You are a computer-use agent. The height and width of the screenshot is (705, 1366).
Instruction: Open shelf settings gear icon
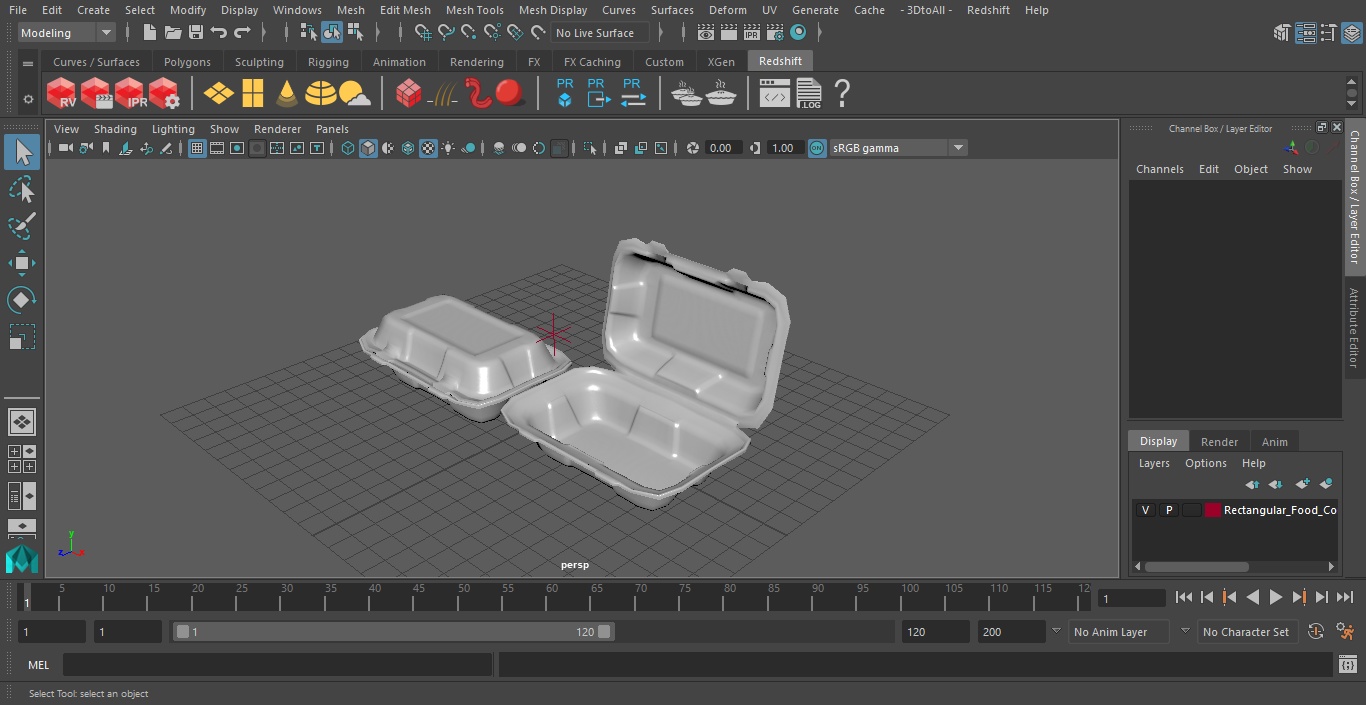pos(28,99)
